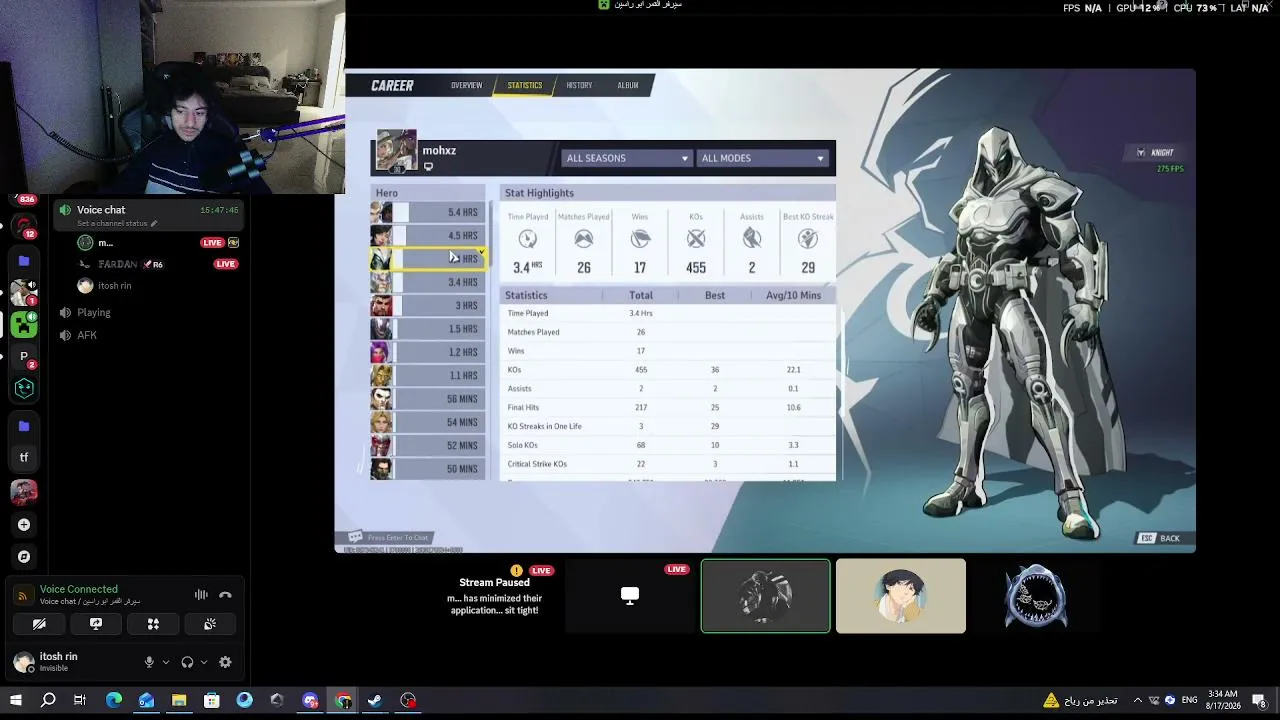Click the KOs row in Statistics table
This screenshot has width=1280, height=720.
click(667, 370)
